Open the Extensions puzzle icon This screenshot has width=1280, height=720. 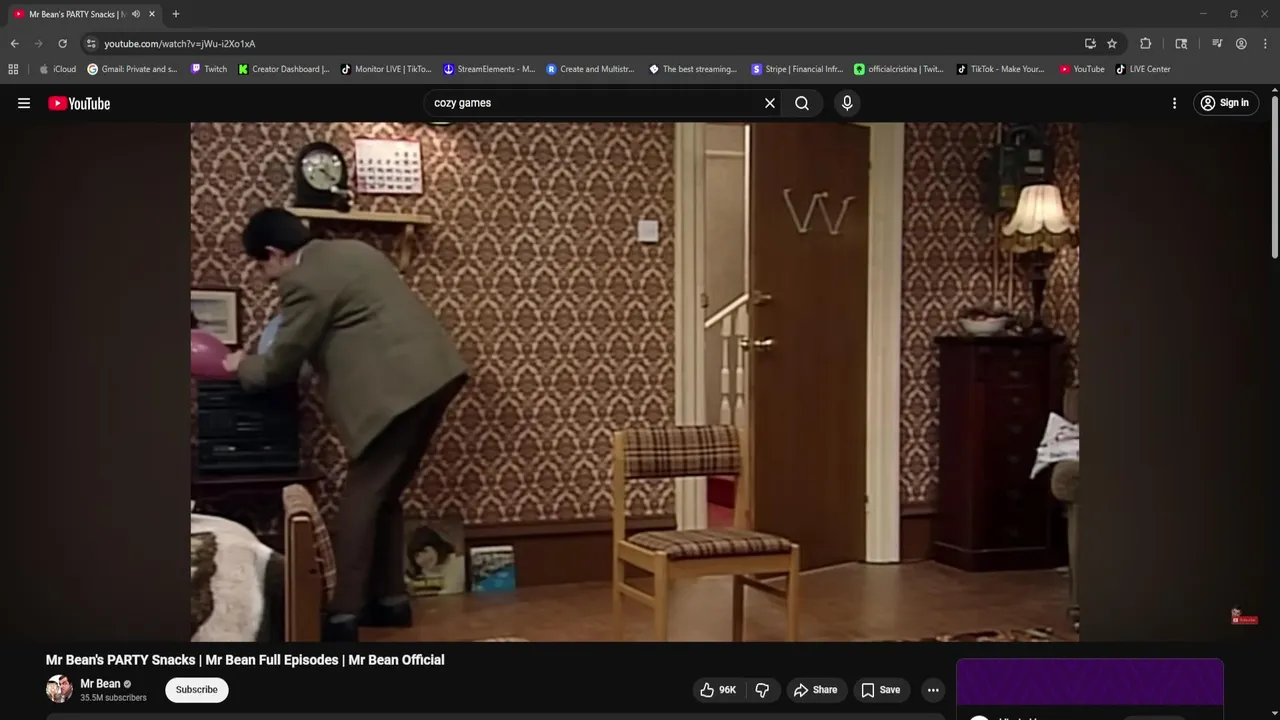coord(1146,44)
